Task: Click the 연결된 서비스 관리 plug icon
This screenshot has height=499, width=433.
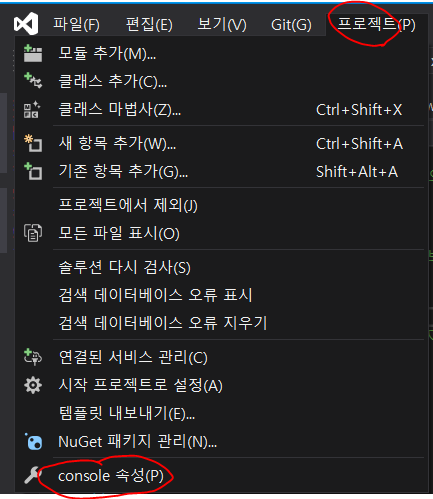Action: tap(33, 357)
